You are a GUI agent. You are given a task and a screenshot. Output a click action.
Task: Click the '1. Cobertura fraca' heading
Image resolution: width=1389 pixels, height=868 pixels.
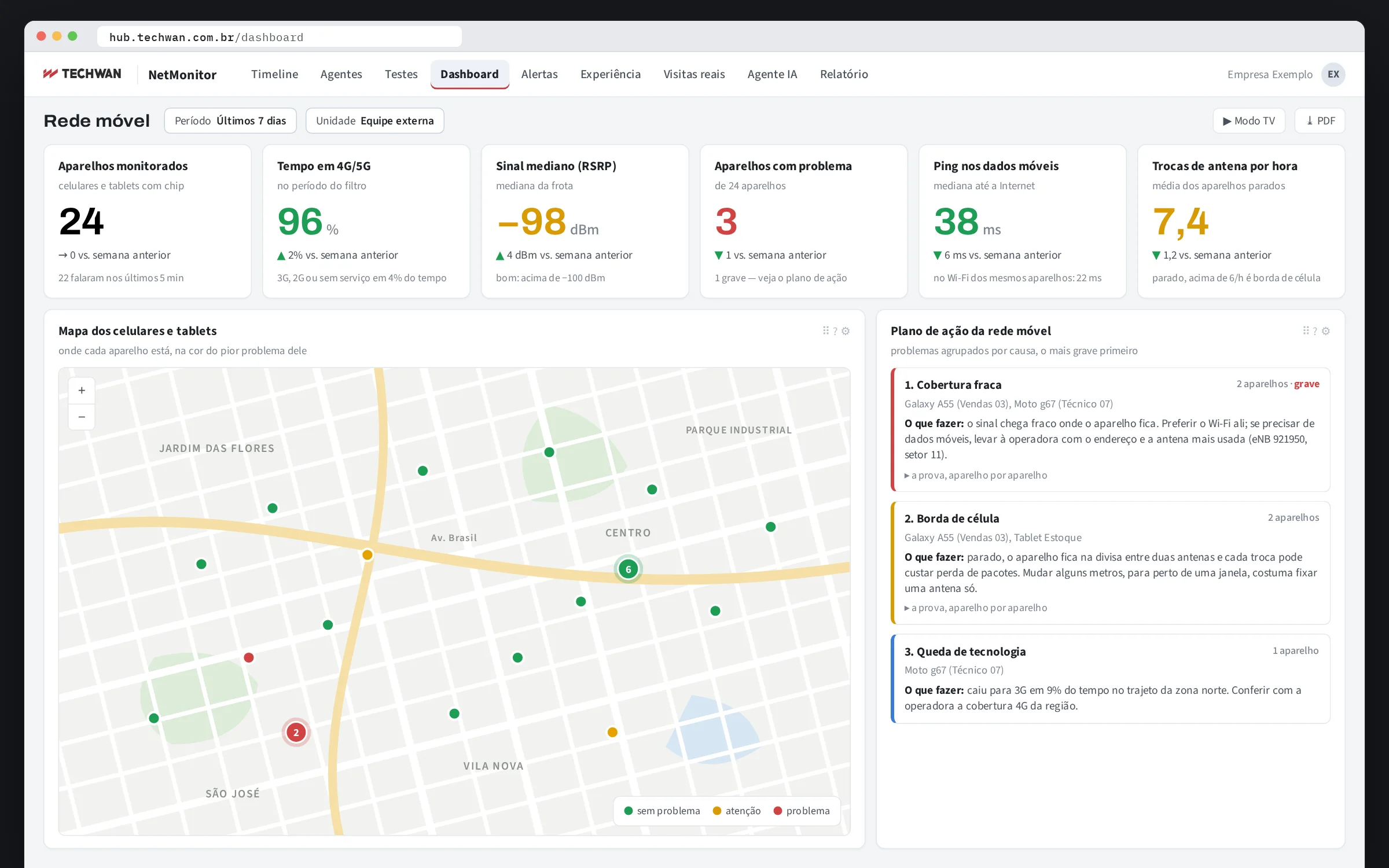[953, 385]
